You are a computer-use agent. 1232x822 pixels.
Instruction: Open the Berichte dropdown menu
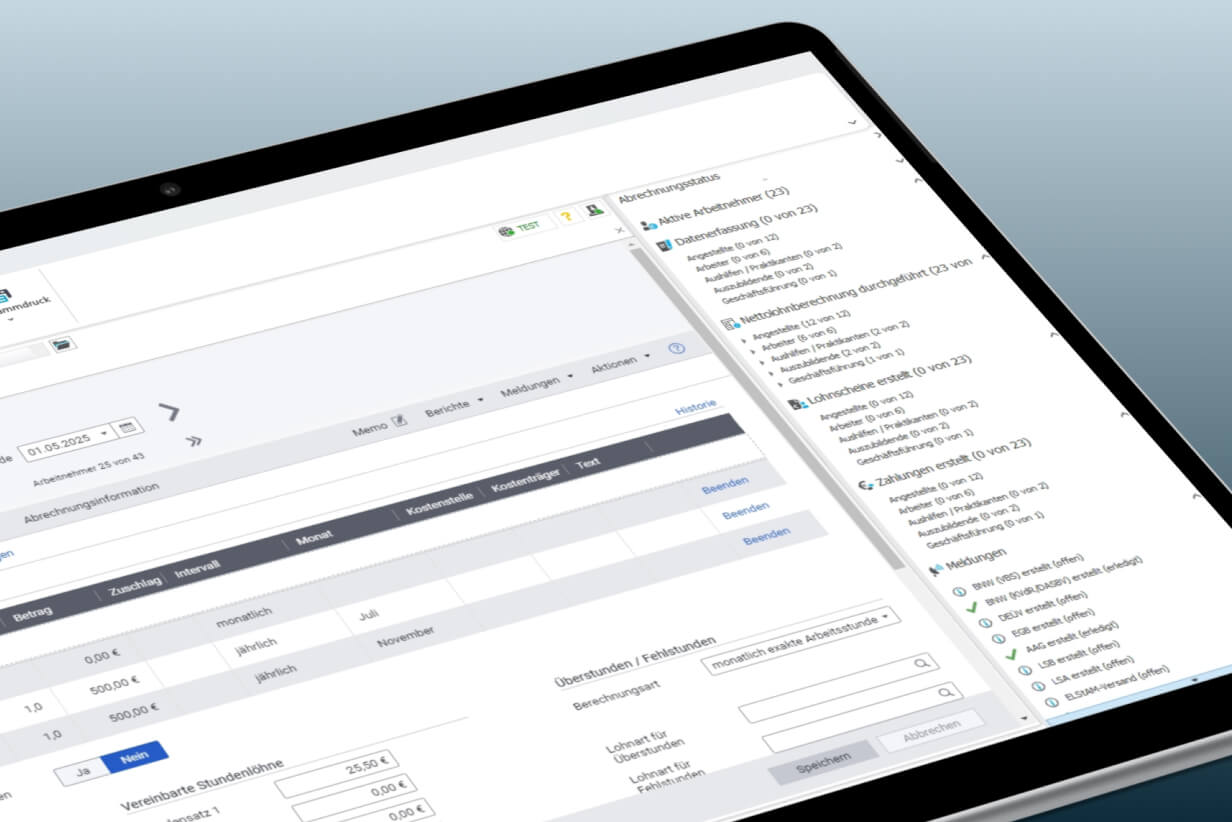point(454,408)
